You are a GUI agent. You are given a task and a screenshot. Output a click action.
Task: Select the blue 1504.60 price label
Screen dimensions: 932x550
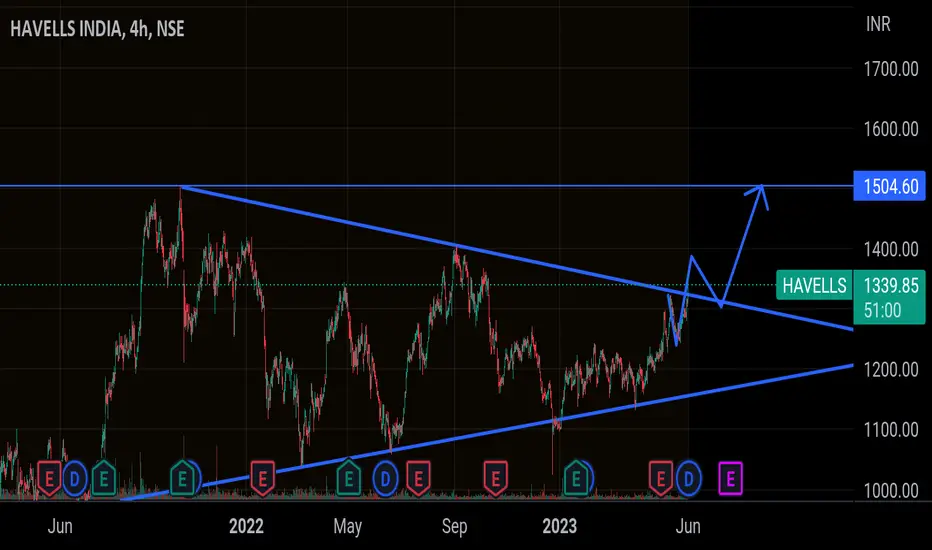pos(889,186)
